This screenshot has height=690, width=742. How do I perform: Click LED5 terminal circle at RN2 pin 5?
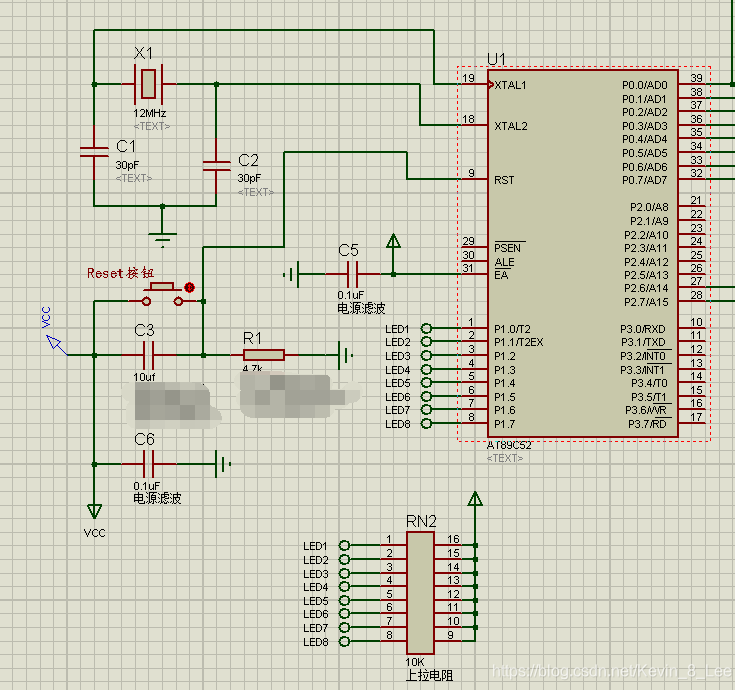(x=344, y=601)
